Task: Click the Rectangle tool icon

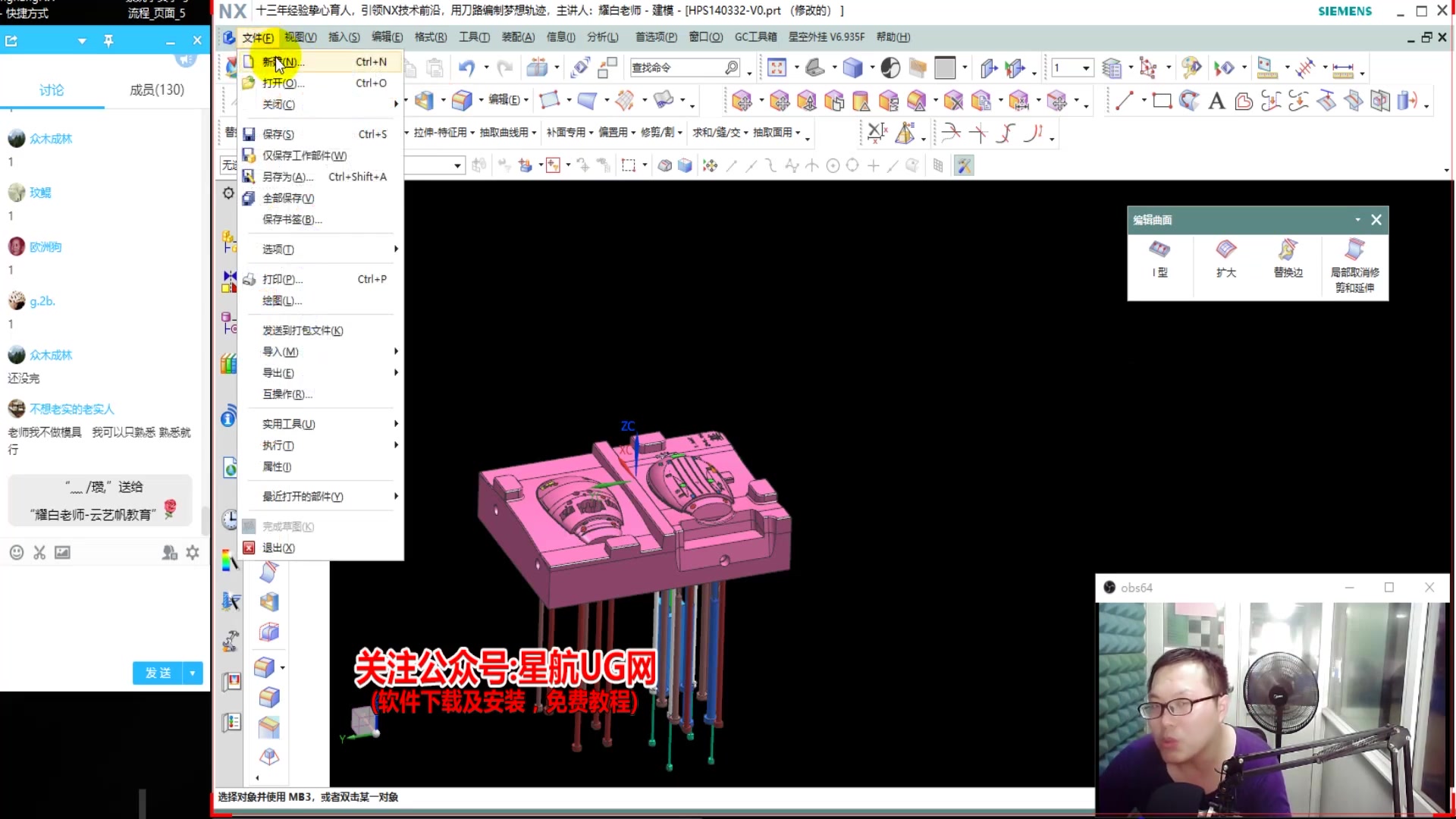Action: tap(1162, 101)
